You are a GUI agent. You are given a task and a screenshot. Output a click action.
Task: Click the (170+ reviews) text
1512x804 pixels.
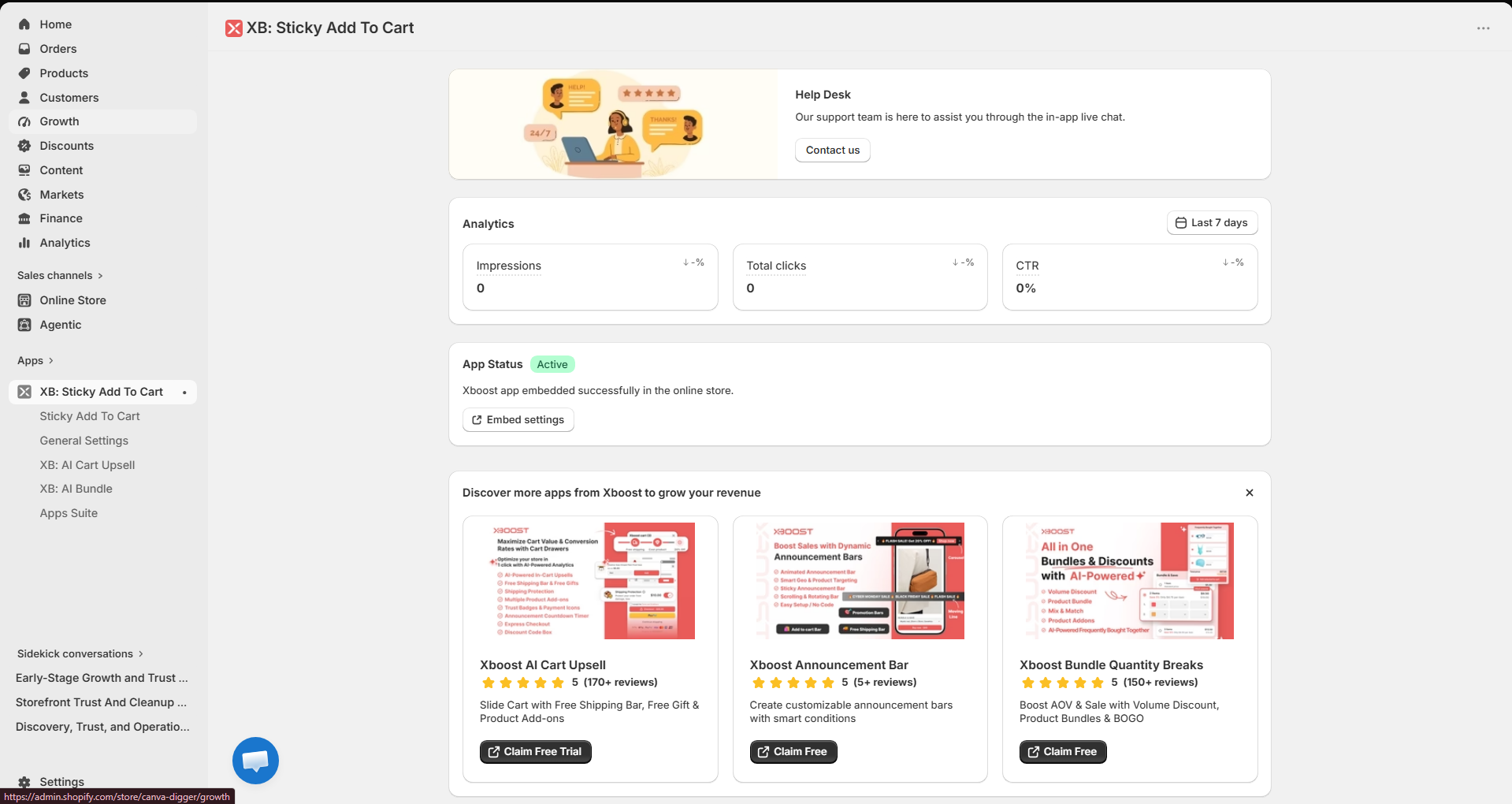pyautogui.click(x=621, y=683)
